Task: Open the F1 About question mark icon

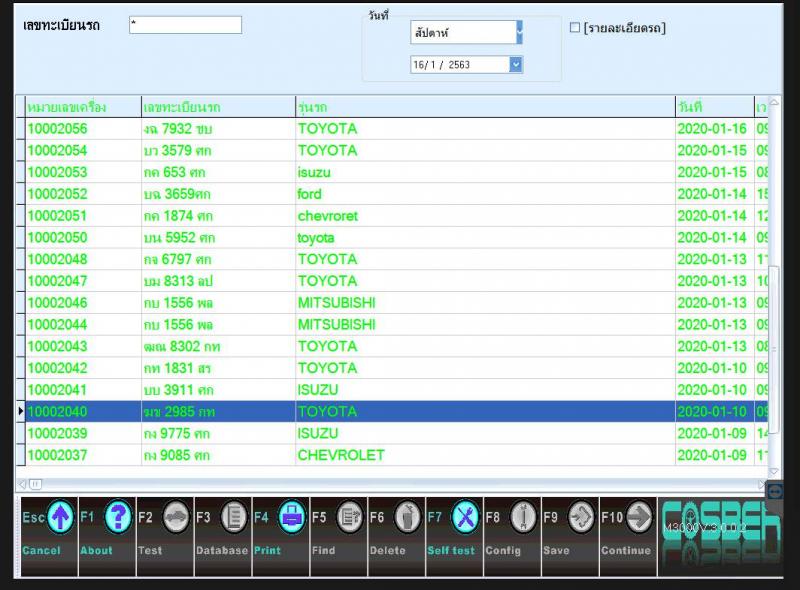Action: [118, 517]
